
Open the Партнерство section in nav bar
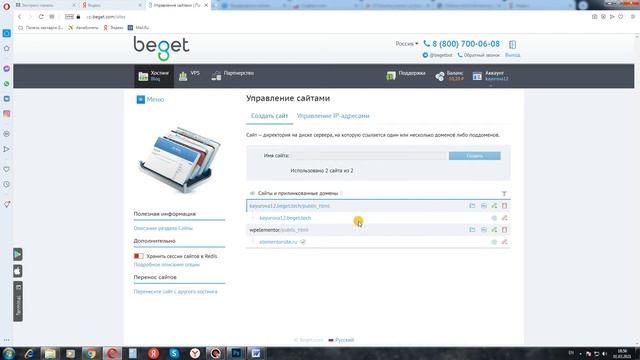pos(233,76)
